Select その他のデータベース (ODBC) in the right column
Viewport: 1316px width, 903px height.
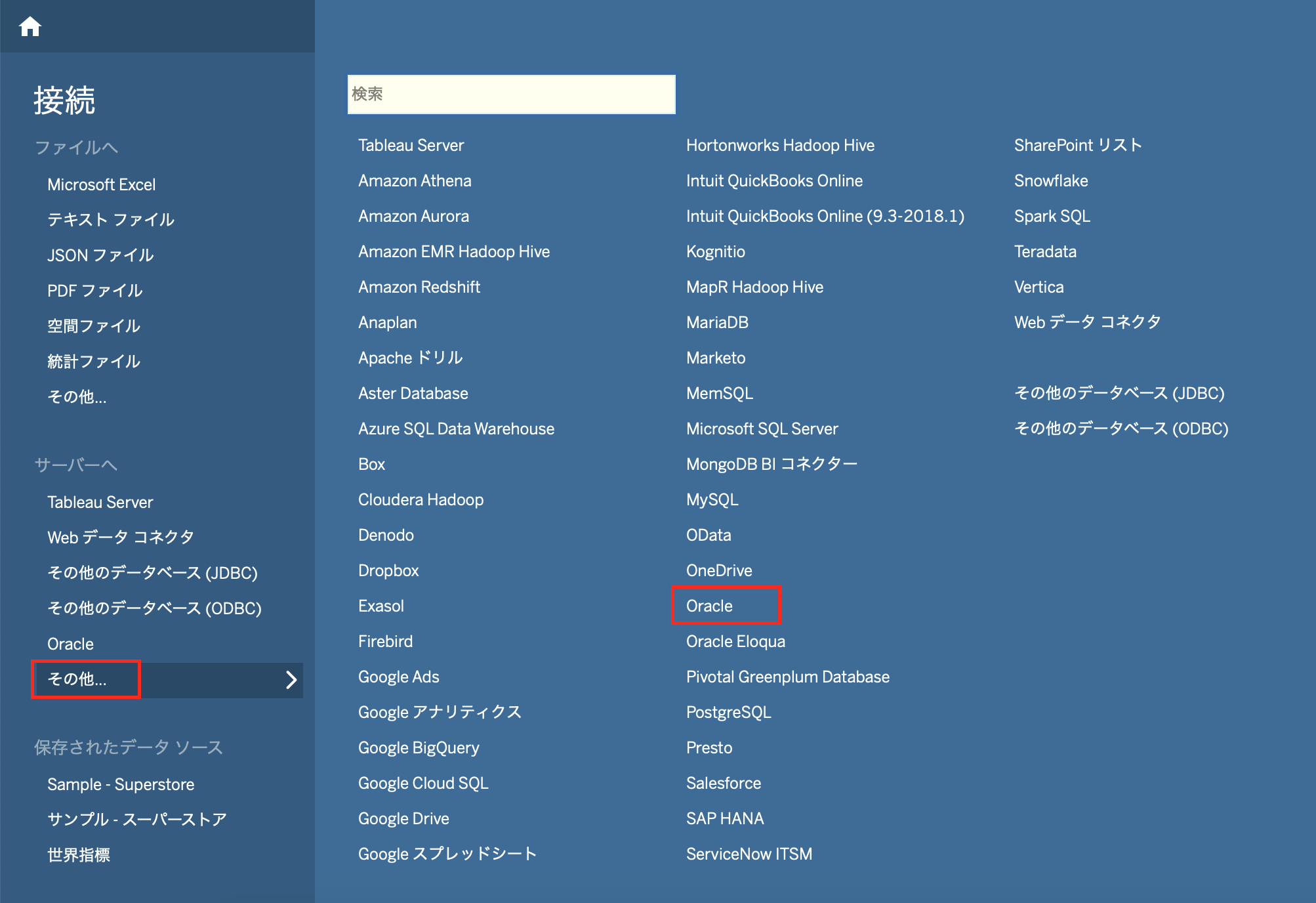pyautogui.click(x=1121, y=429)
